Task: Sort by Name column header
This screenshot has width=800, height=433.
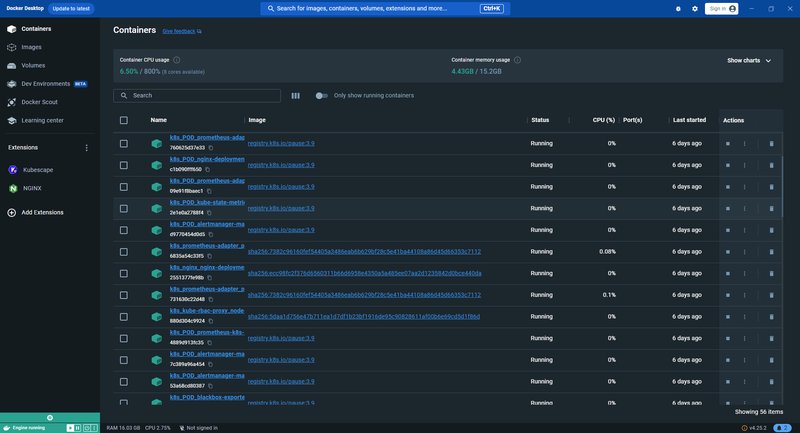Action: tap(159, 120)
